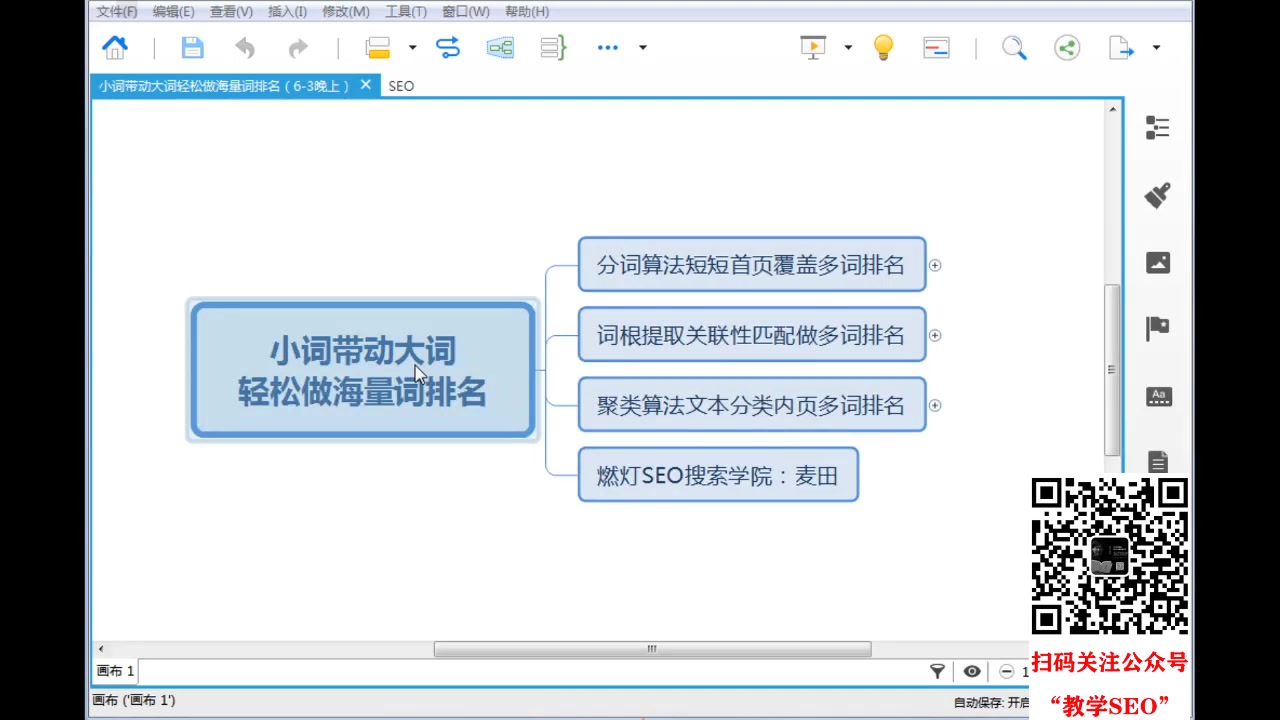
Task: Open the Image panel in sidebar
Action: [1158, 262]
